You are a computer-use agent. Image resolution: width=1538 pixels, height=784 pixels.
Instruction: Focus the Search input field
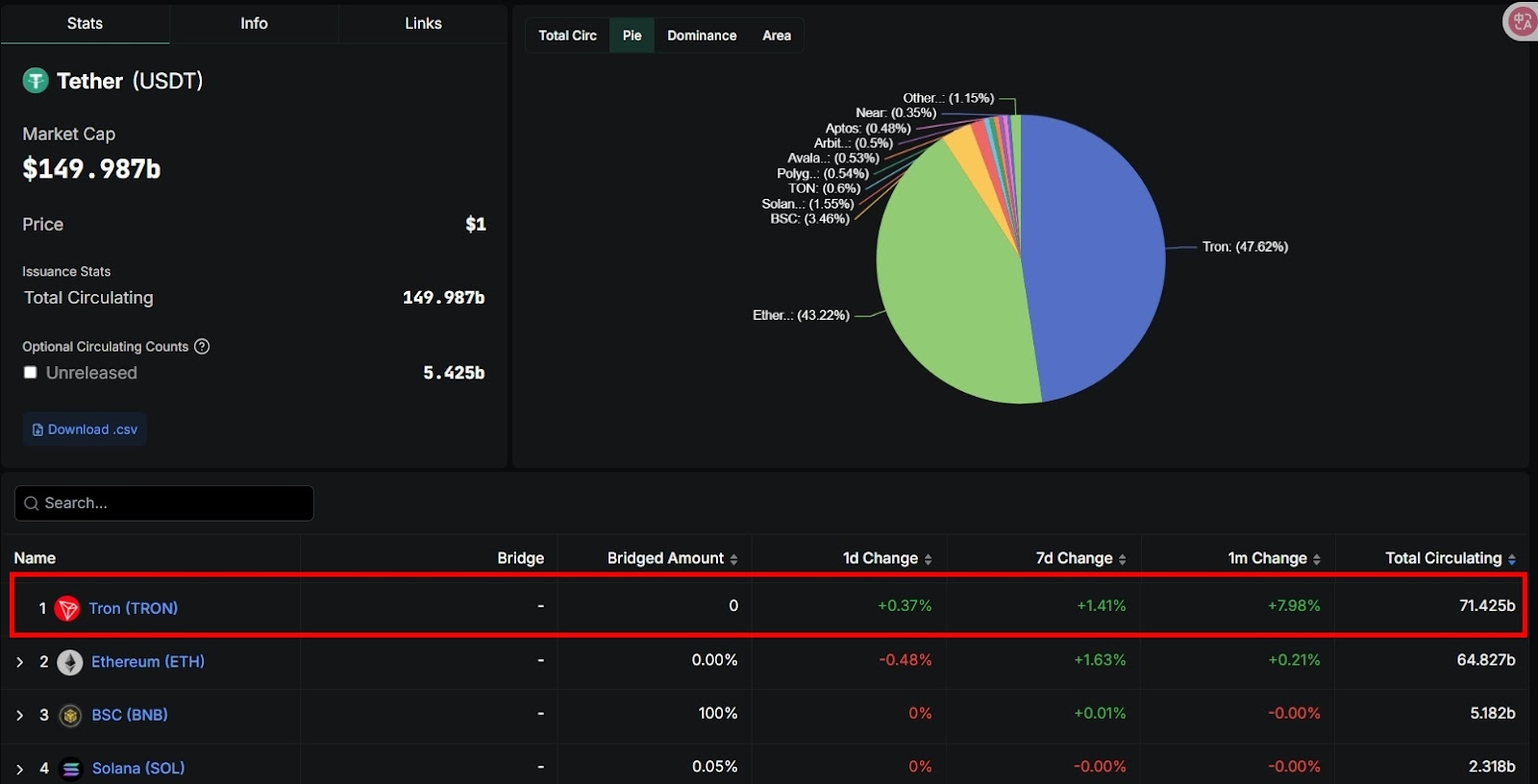(164, 503)
